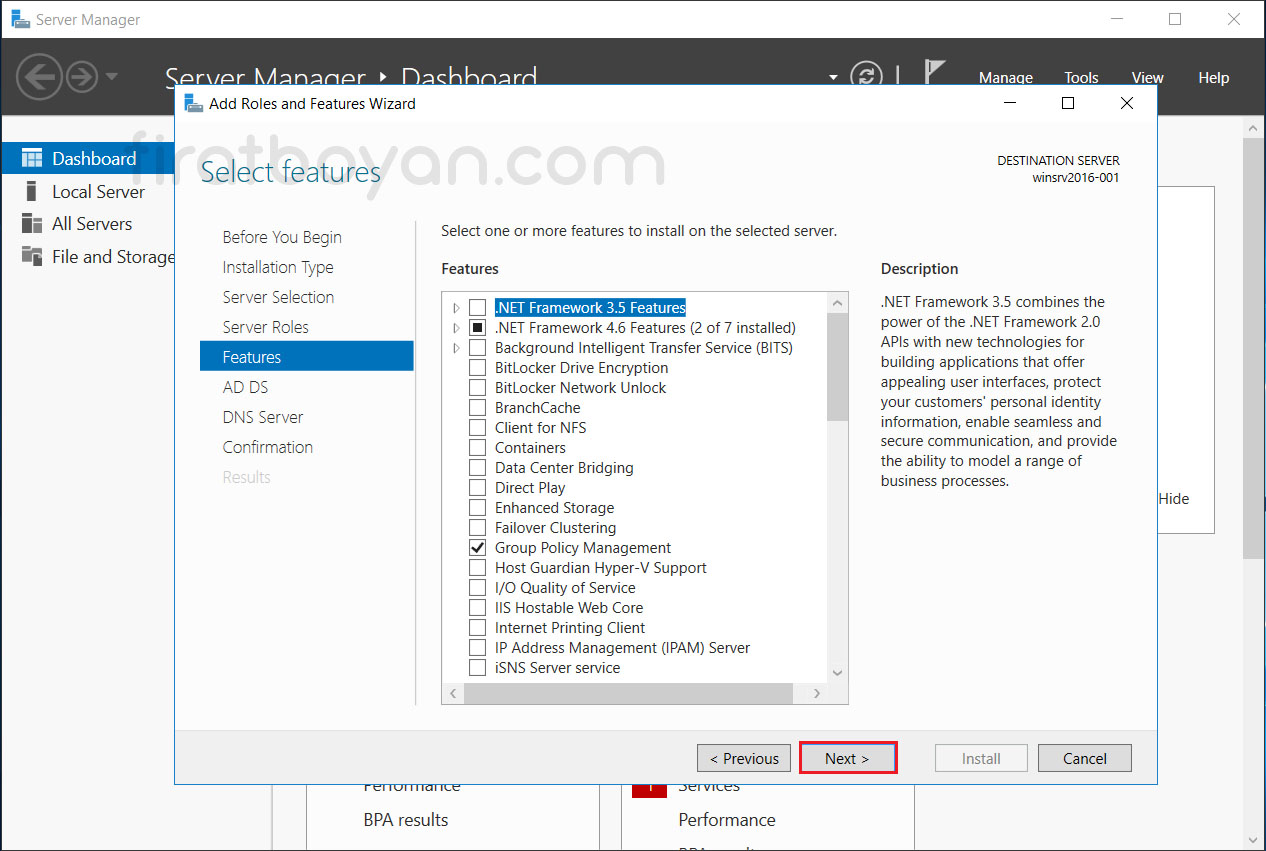Check Data Center Bridging

pyautogui.click(x=478, y=468)
